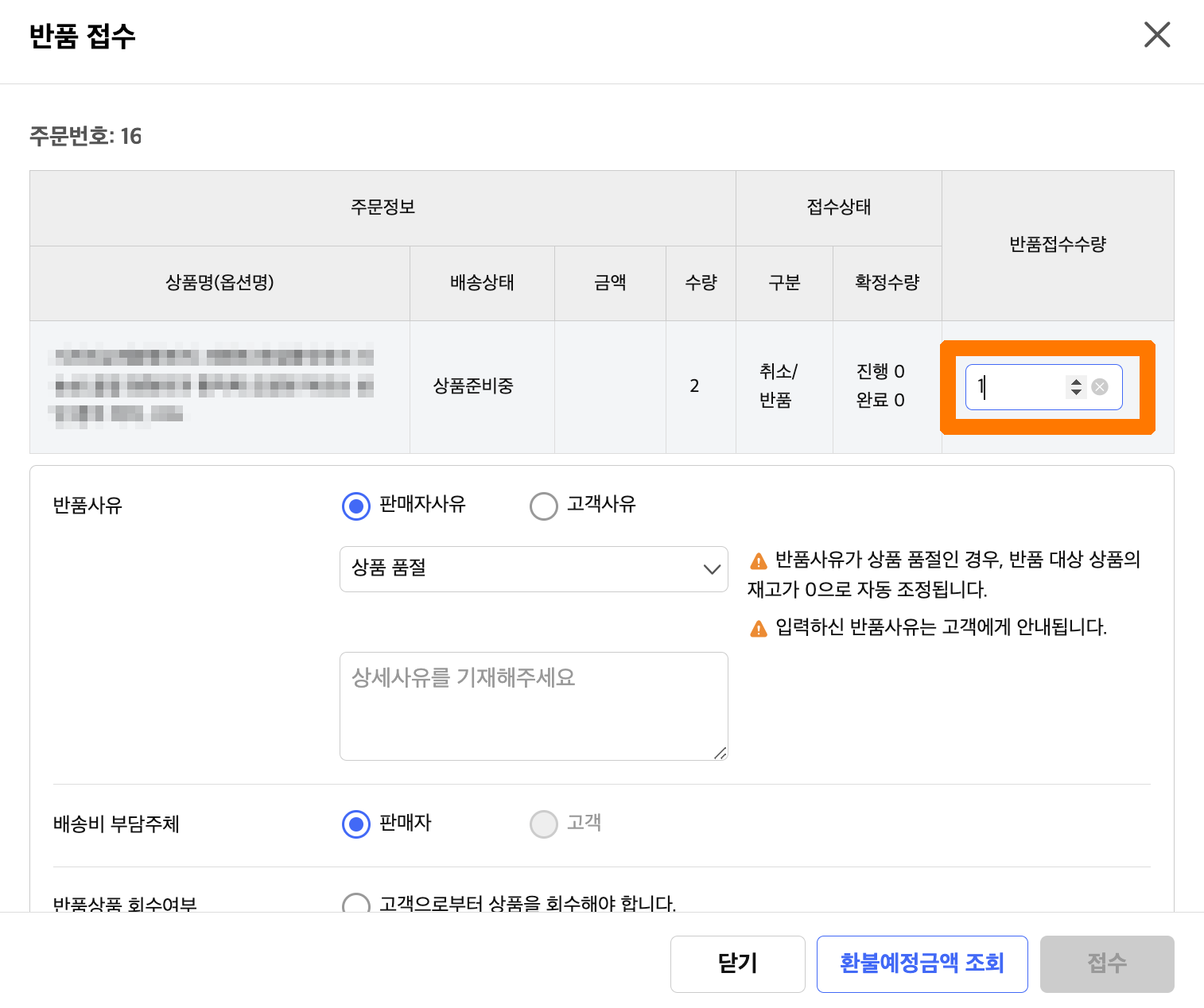Click the quantity stepper arrows

(1076, 387)
